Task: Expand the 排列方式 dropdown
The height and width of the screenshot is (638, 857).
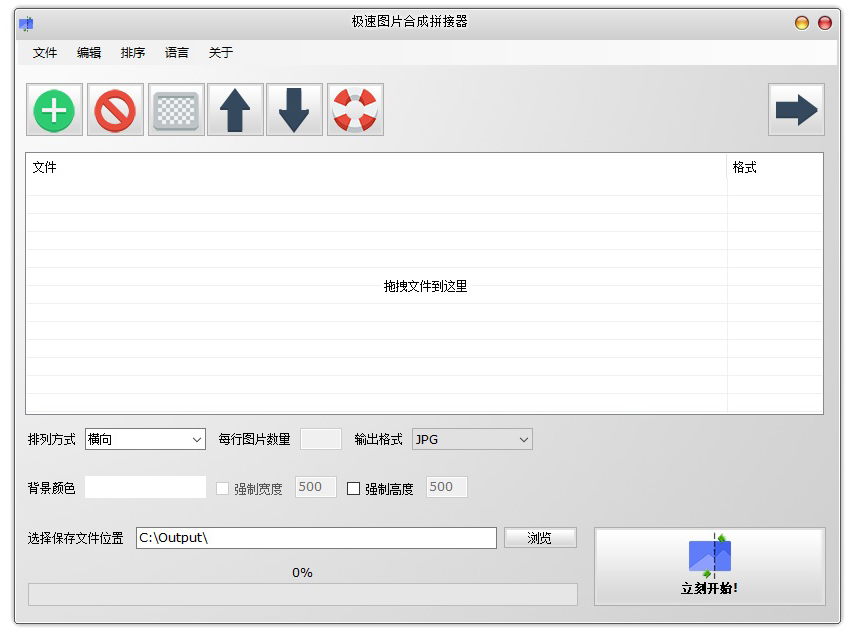Action: point(146,439)
